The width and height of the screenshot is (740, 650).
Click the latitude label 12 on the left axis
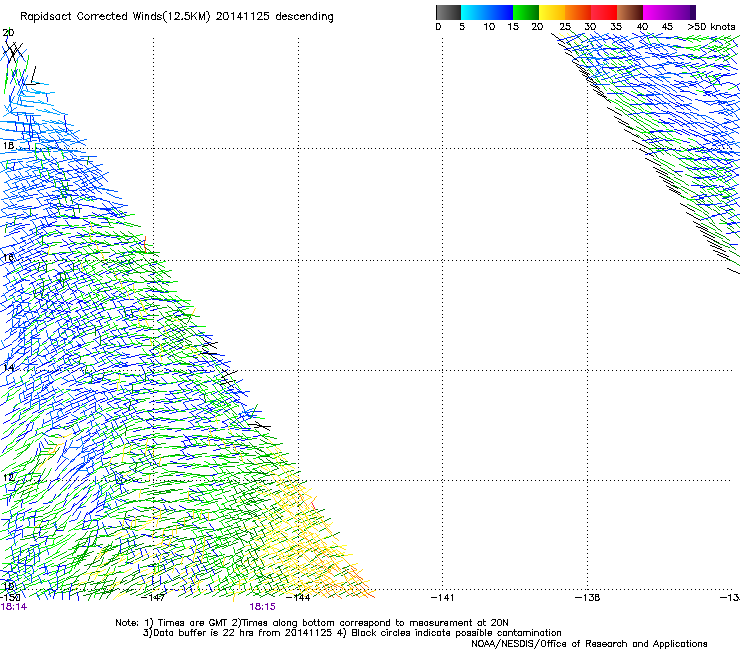click(x=8, y=477)
